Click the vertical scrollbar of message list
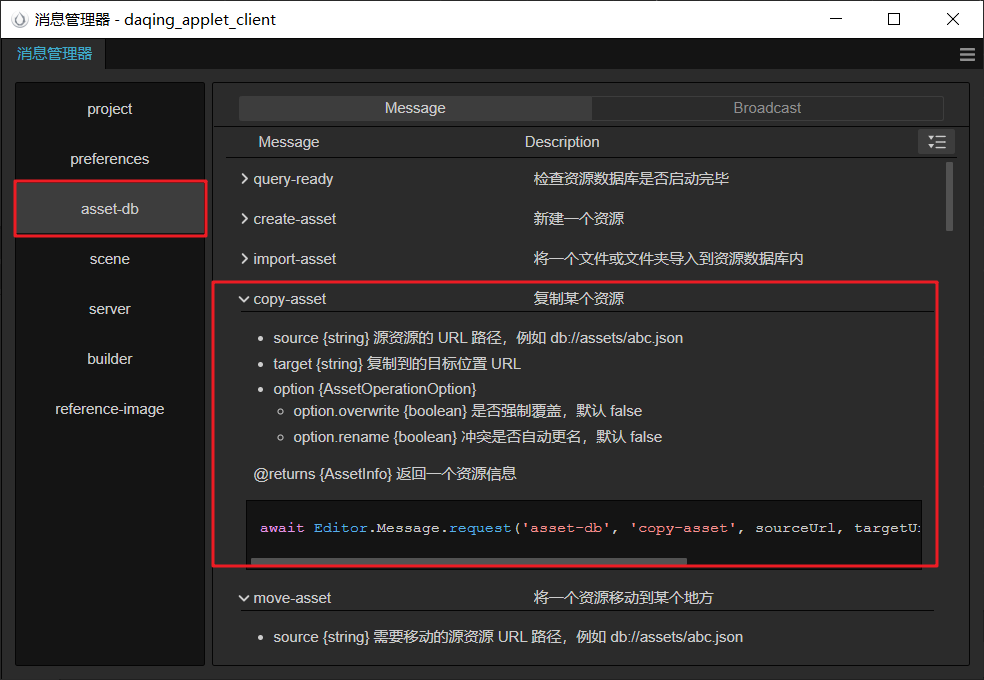 (949, 196)
